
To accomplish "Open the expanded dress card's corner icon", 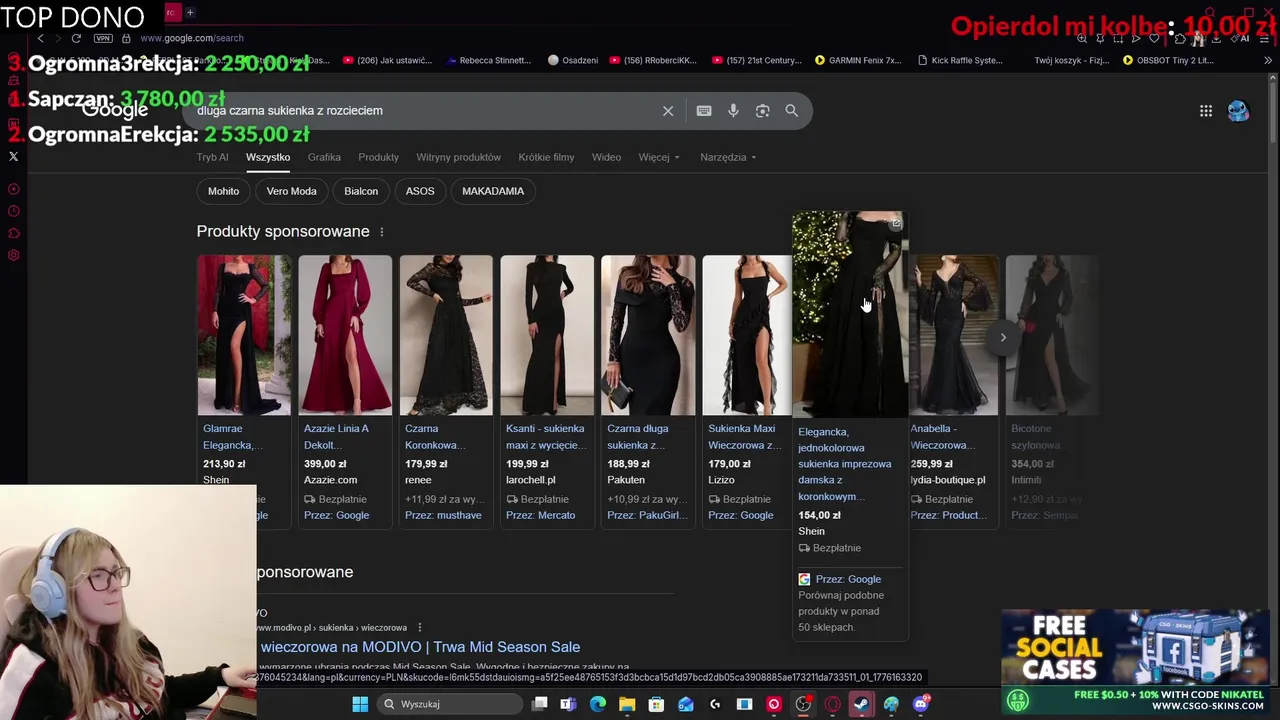I will point(896,223).
